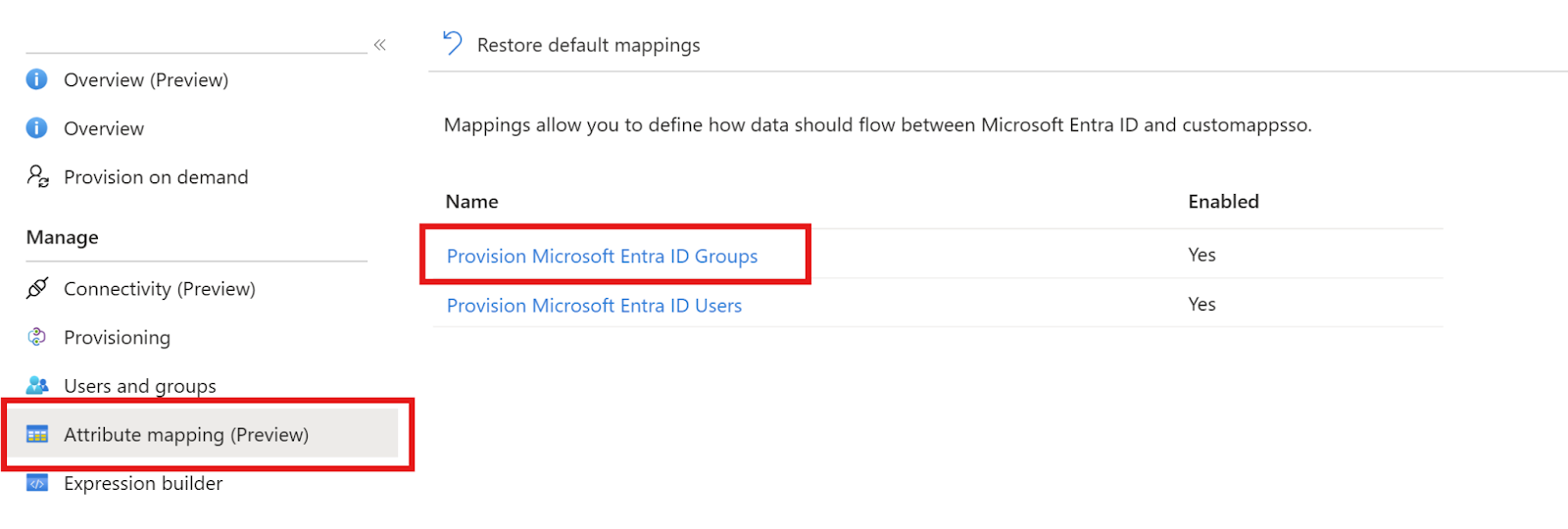Click the Provisioning cycle icon
This screenshot has width=1568, height=529.
37,337
